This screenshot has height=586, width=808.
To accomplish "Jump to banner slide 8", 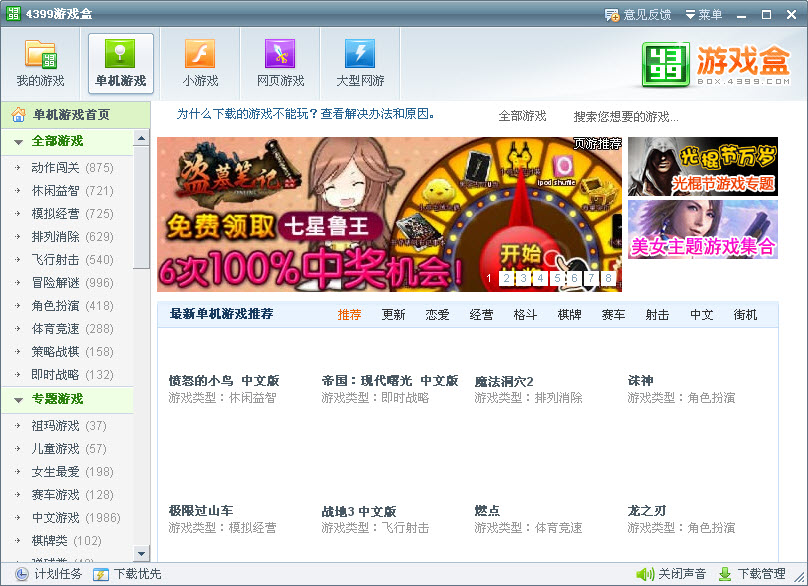I will pyautogui.click(x=609, y=278).
